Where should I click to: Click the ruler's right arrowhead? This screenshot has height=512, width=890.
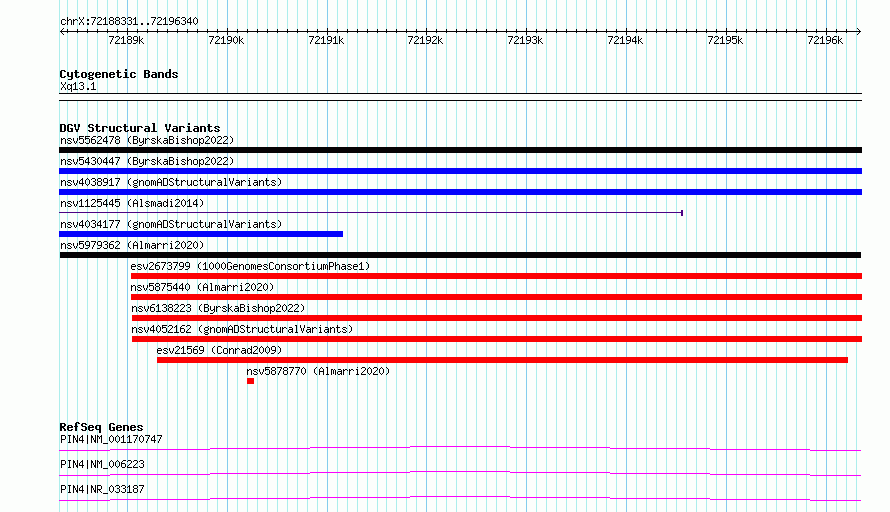point(859,32)
